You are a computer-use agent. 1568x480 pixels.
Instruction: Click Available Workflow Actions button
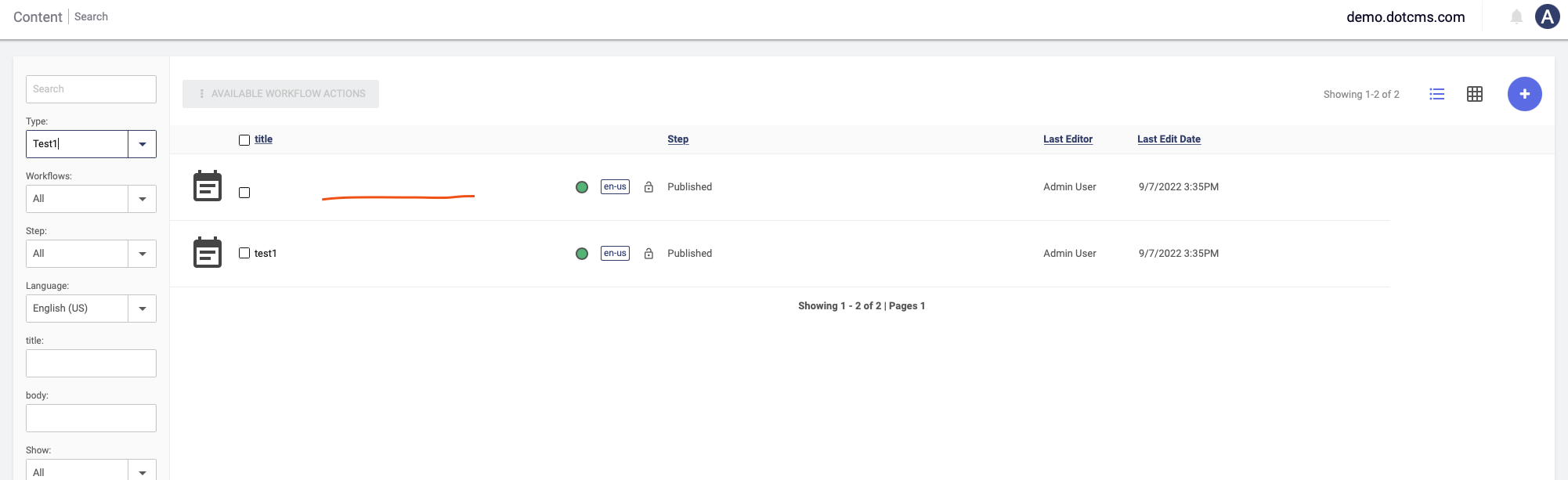[280, 94]
